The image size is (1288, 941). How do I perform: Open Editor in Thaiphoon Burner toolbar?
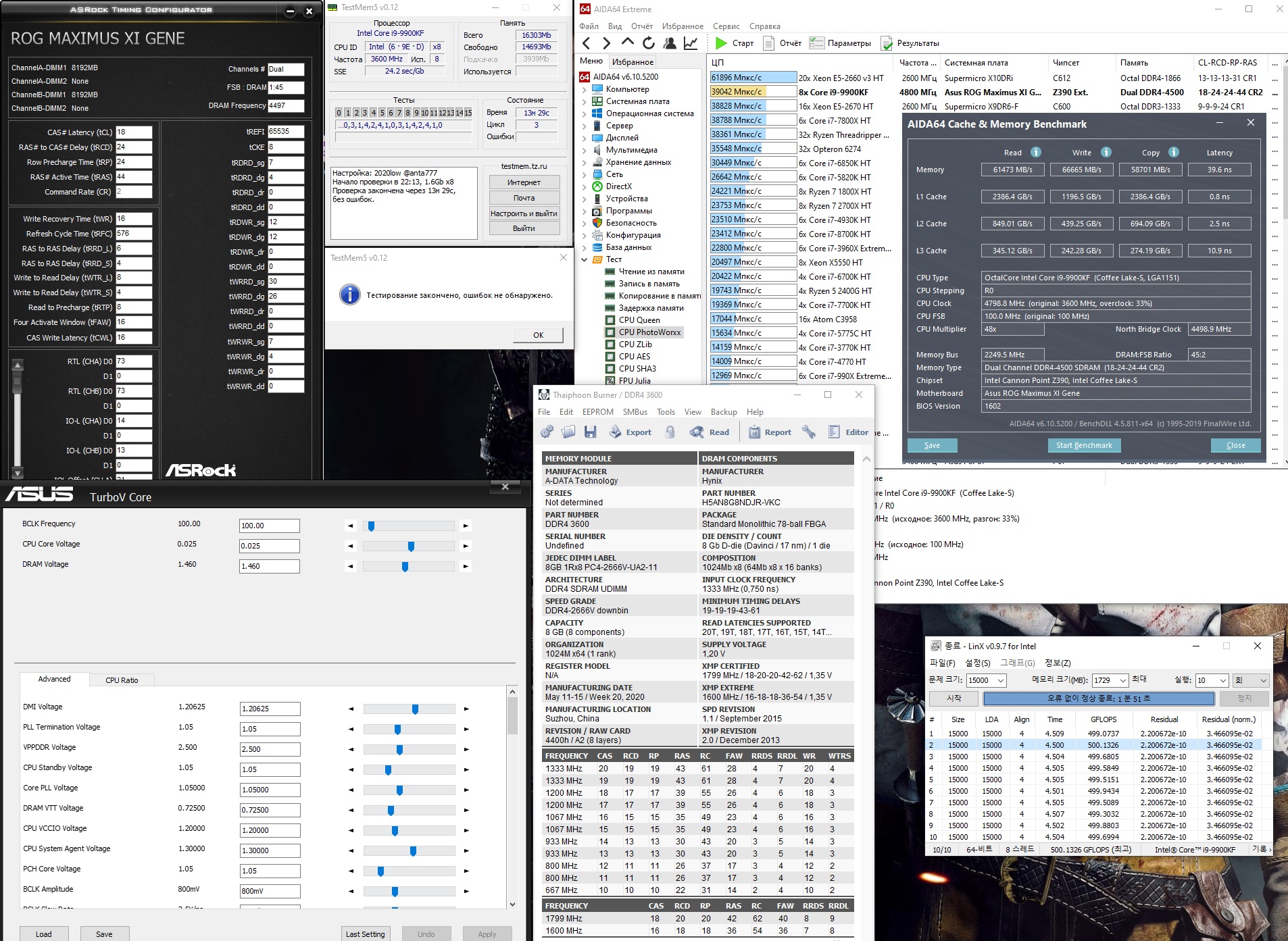click(848, 432)
